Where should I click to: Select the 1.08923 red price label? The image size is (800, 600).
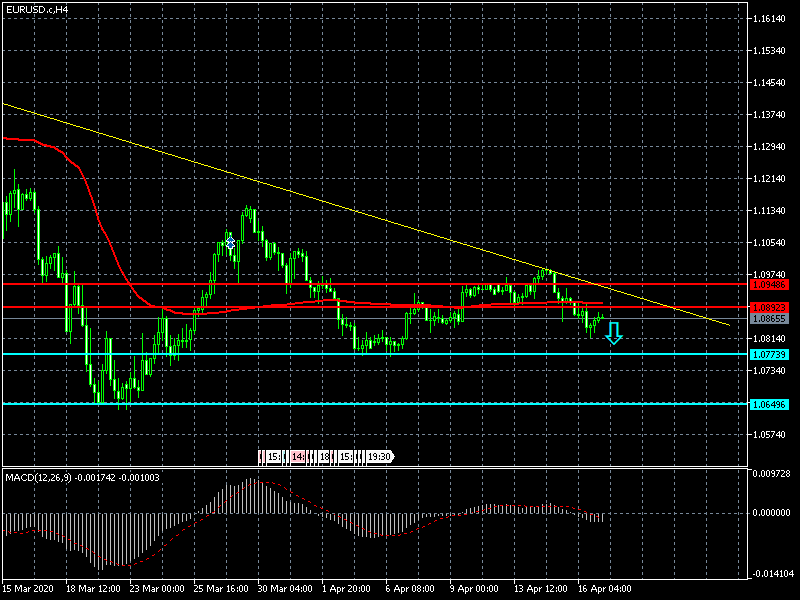772,307
